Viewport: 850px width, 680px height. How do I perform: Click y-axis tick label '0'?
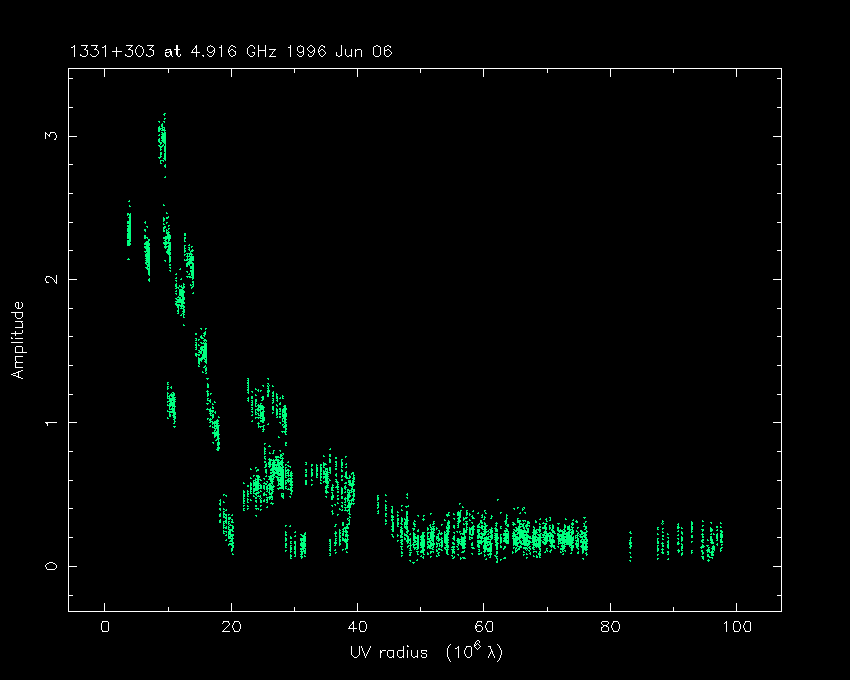click(x=48, y=566)
